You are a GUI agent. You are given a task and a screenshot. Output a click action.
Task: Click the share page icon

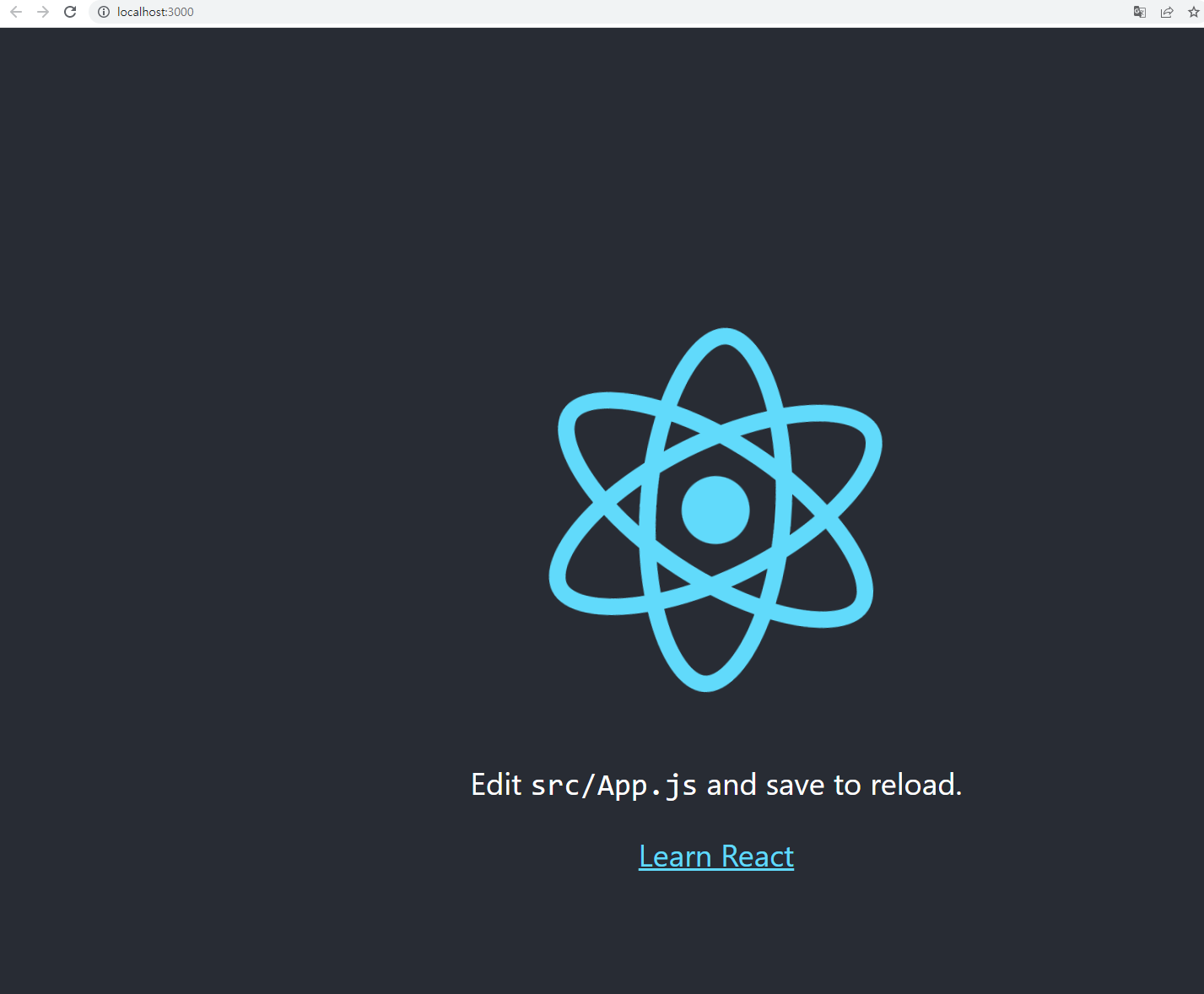click(x=1167, y=12)
